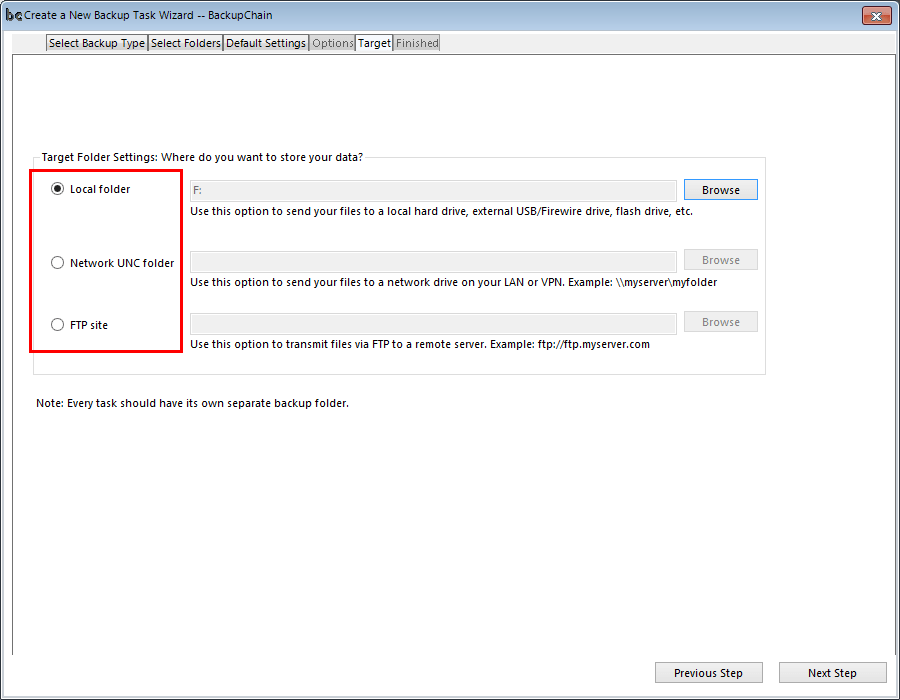Open the Select Backup Type tab
Screen dimensions: 900x700
[96, 43]
